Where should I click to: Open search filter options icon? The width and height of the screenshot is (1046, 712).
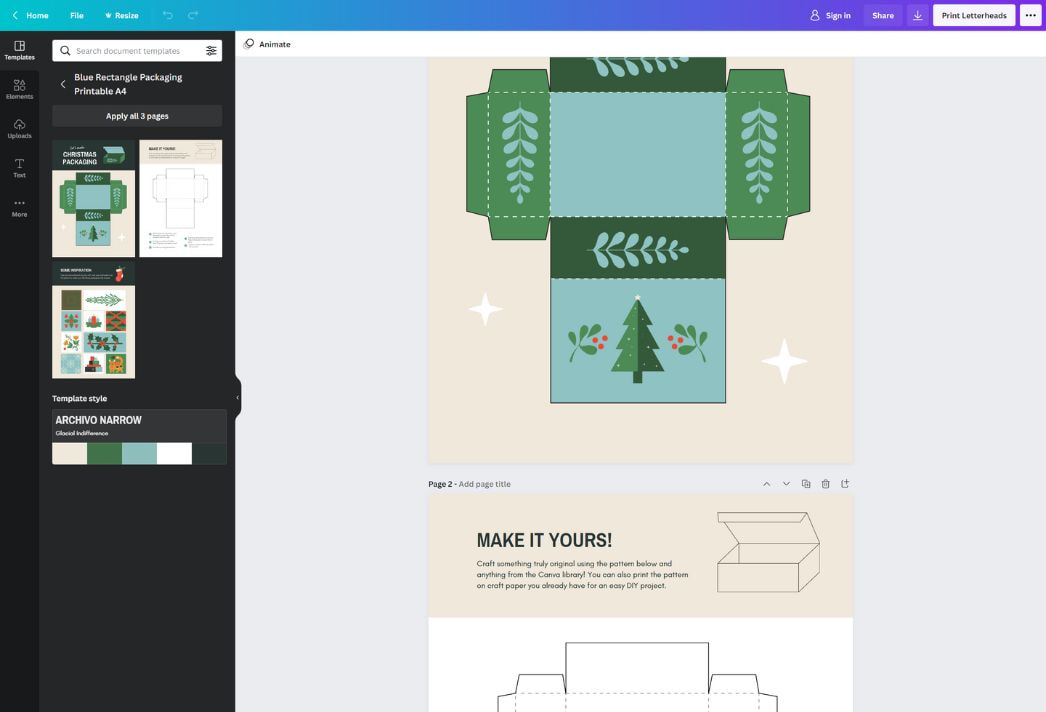tap(211, 51)
